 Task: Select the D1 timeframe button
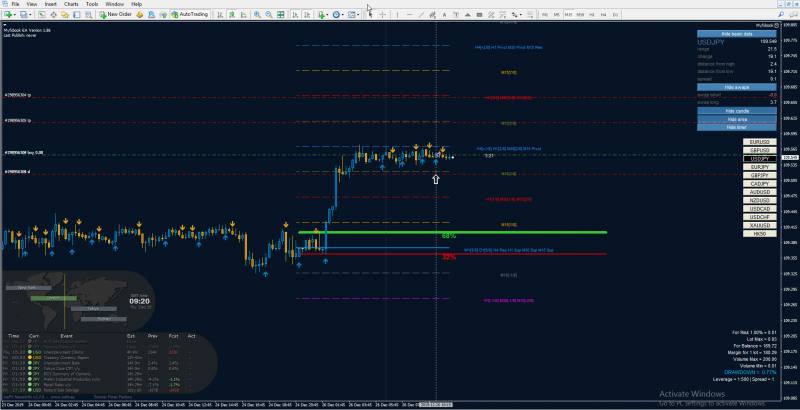[x=615, y=15]
